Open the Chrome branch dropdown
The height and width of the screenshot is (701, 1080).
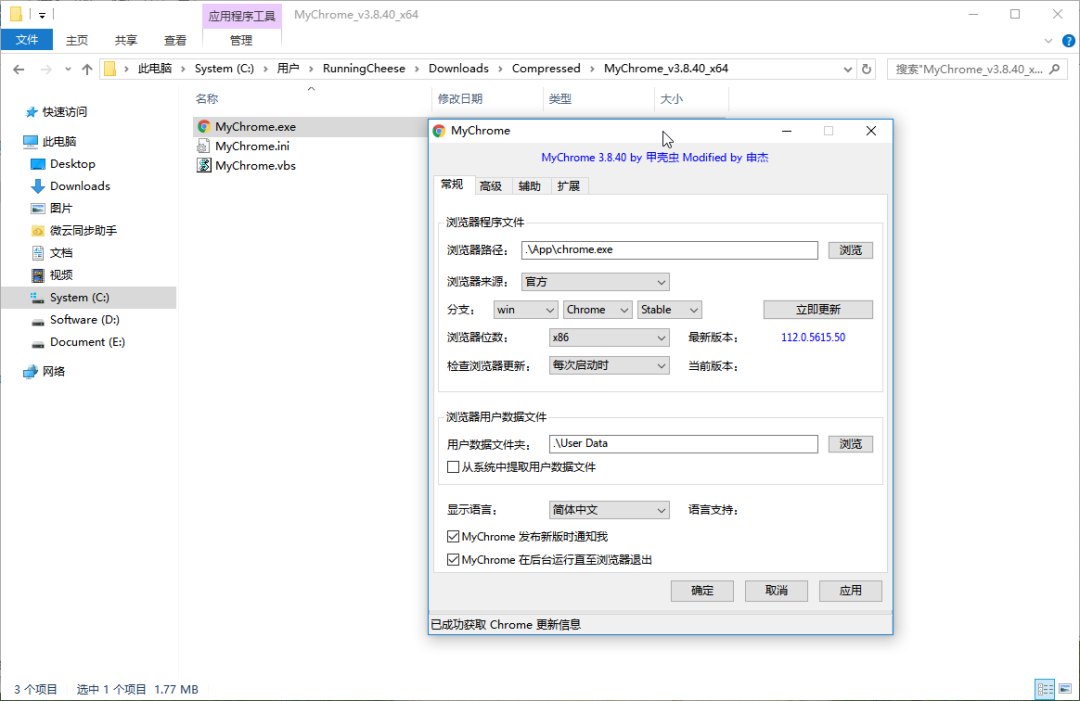coord(597,310)
